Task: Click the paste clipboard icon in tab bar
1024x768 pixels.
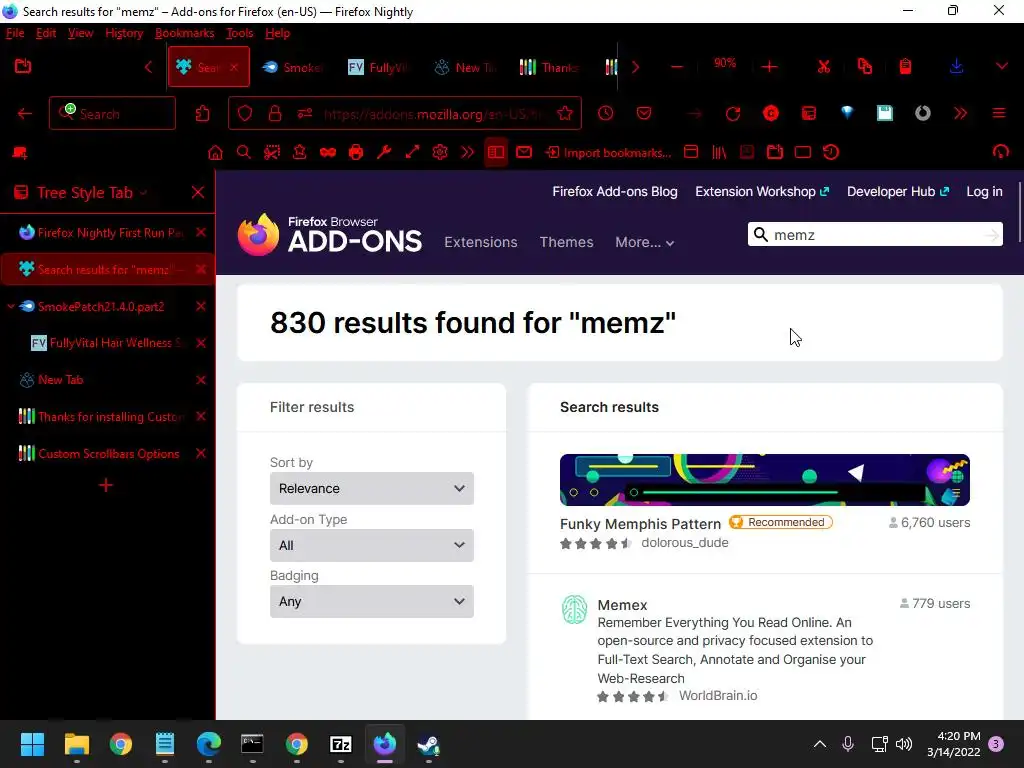Action: (905, 67)
